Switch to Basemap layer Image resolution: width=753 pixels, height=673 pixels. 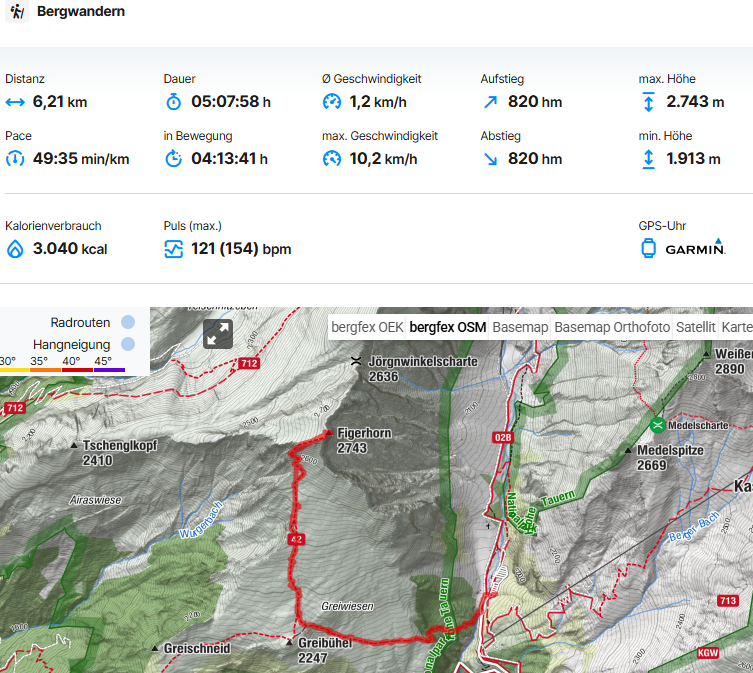tap(520, 327)
